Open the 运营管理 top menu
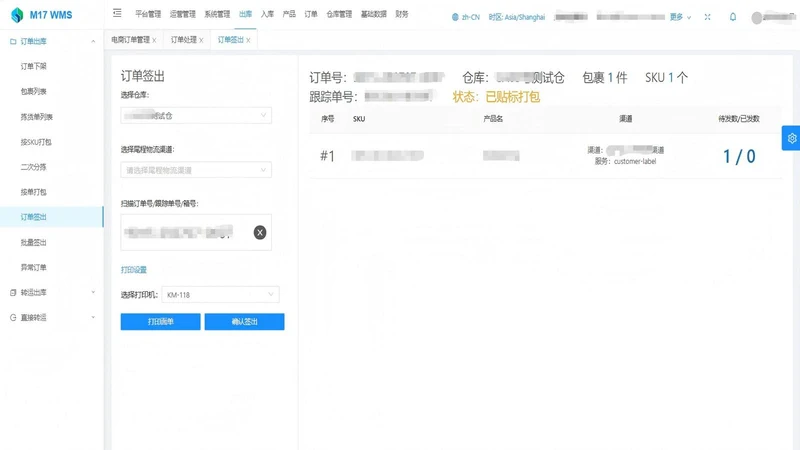This screenshot has width=800, height=450. click(183, 14)
